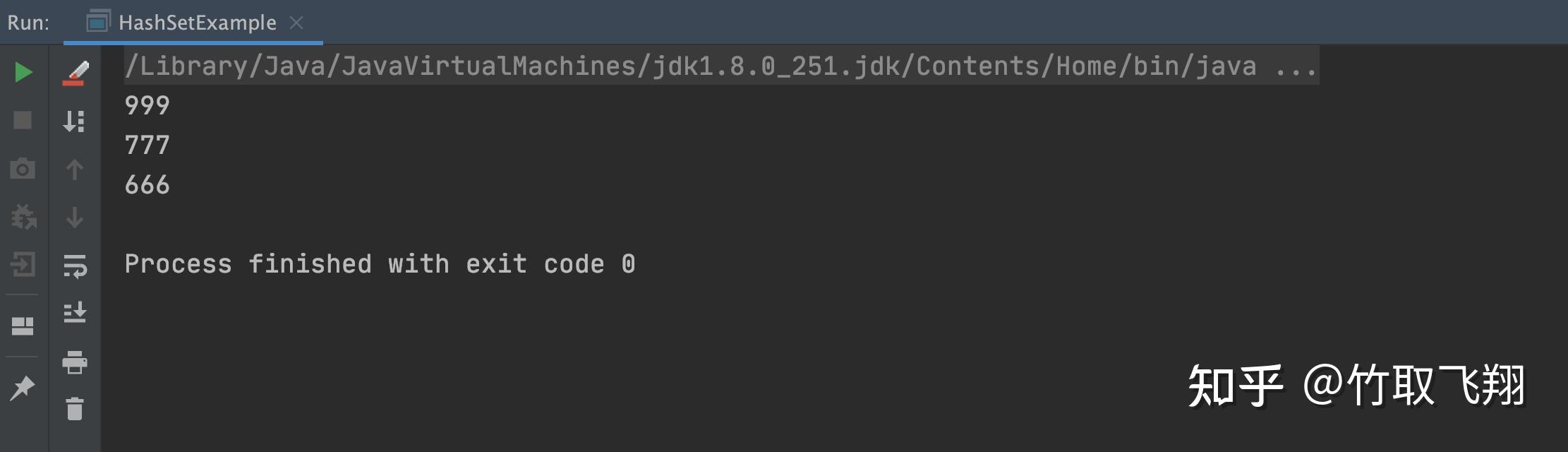
Task: Open the restore layout icon
Action: click(23, 326)
